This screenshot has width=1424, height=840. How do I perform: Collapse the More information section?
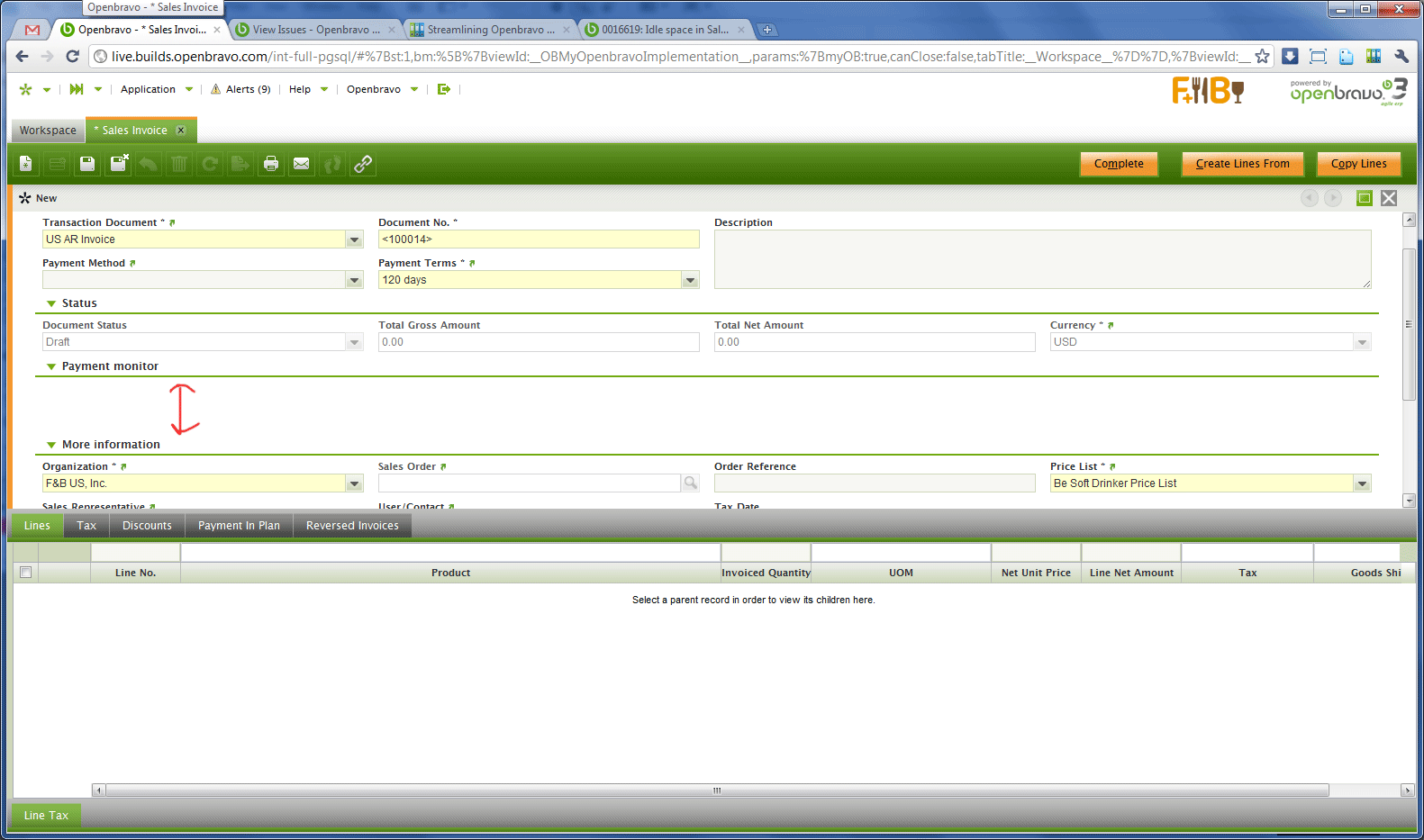pos(51,445)
